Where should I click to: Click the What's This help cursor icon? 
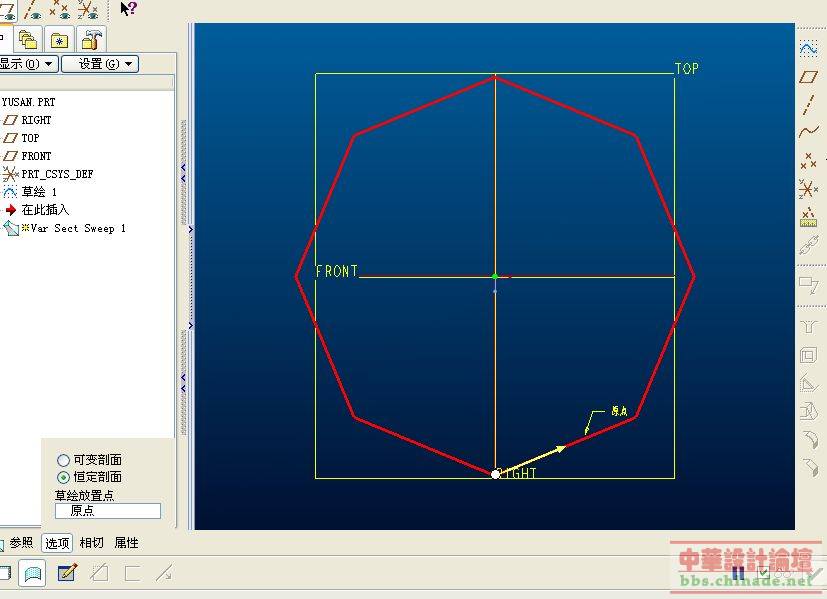(128, 9)
